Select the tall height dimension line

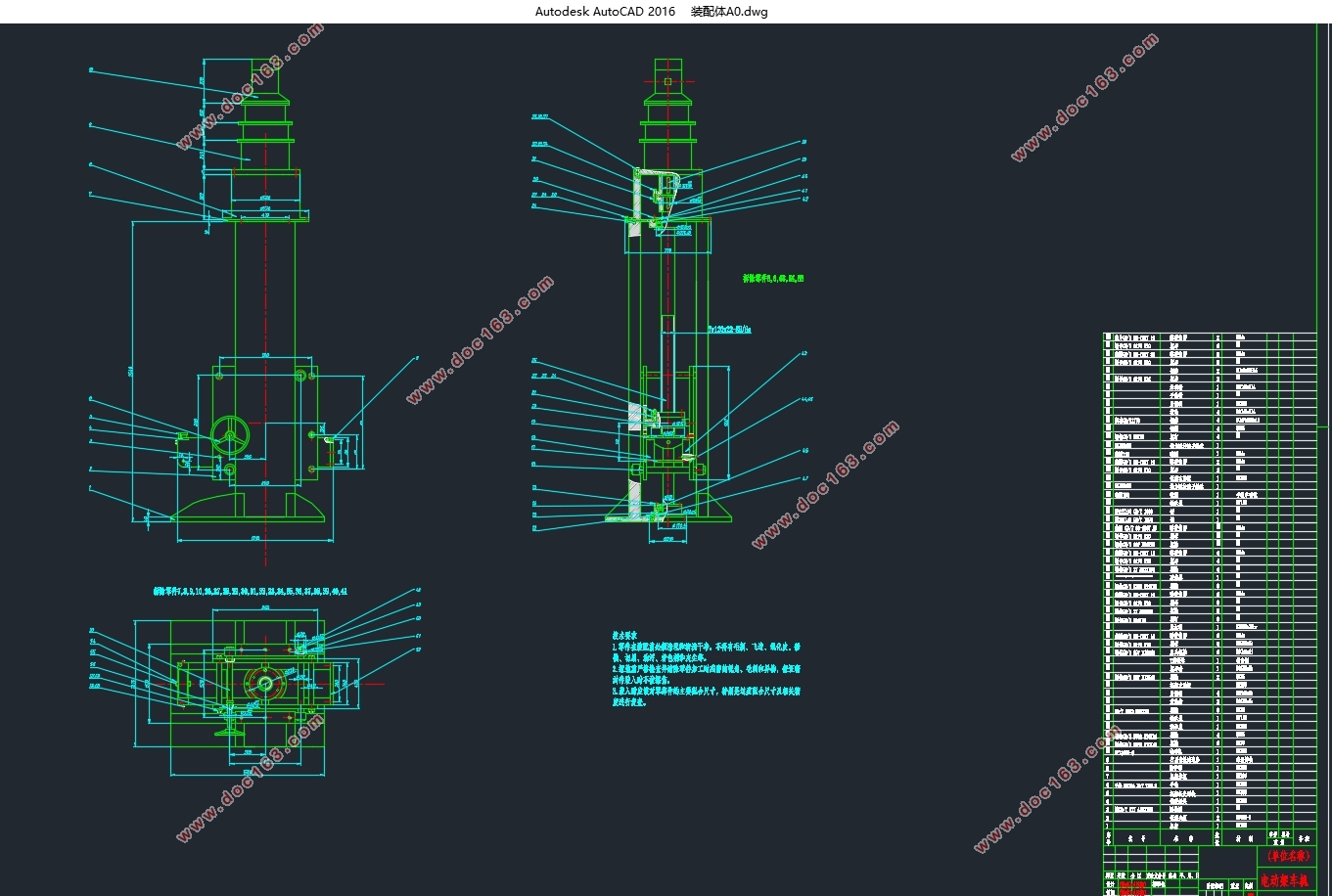[132, 370]
